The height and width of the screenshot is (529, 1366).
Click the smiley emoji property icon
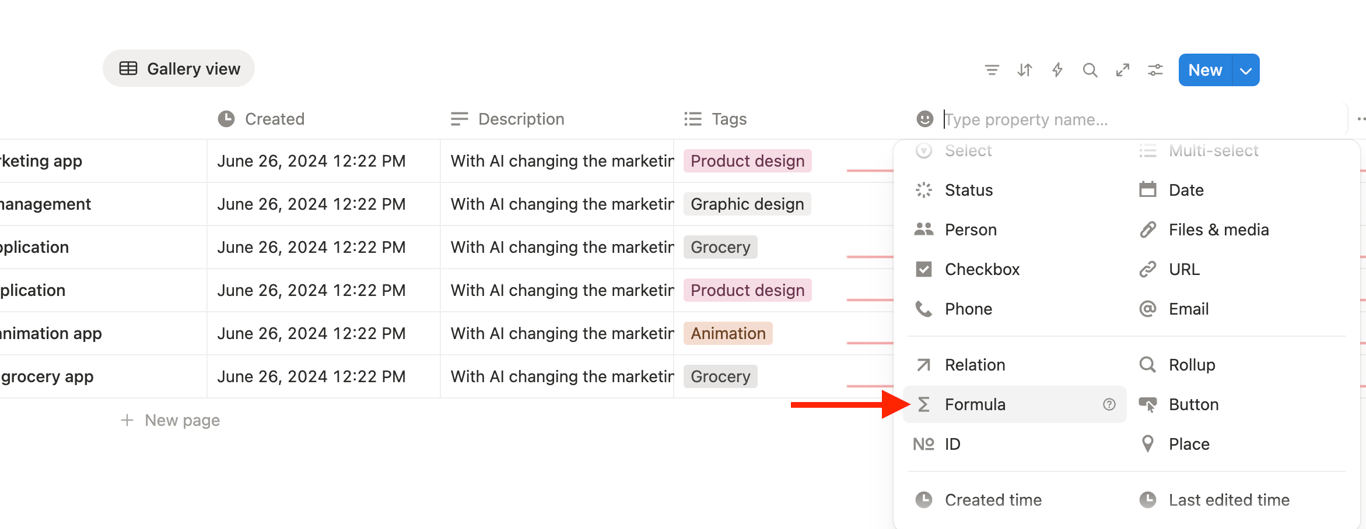point(925,119)
